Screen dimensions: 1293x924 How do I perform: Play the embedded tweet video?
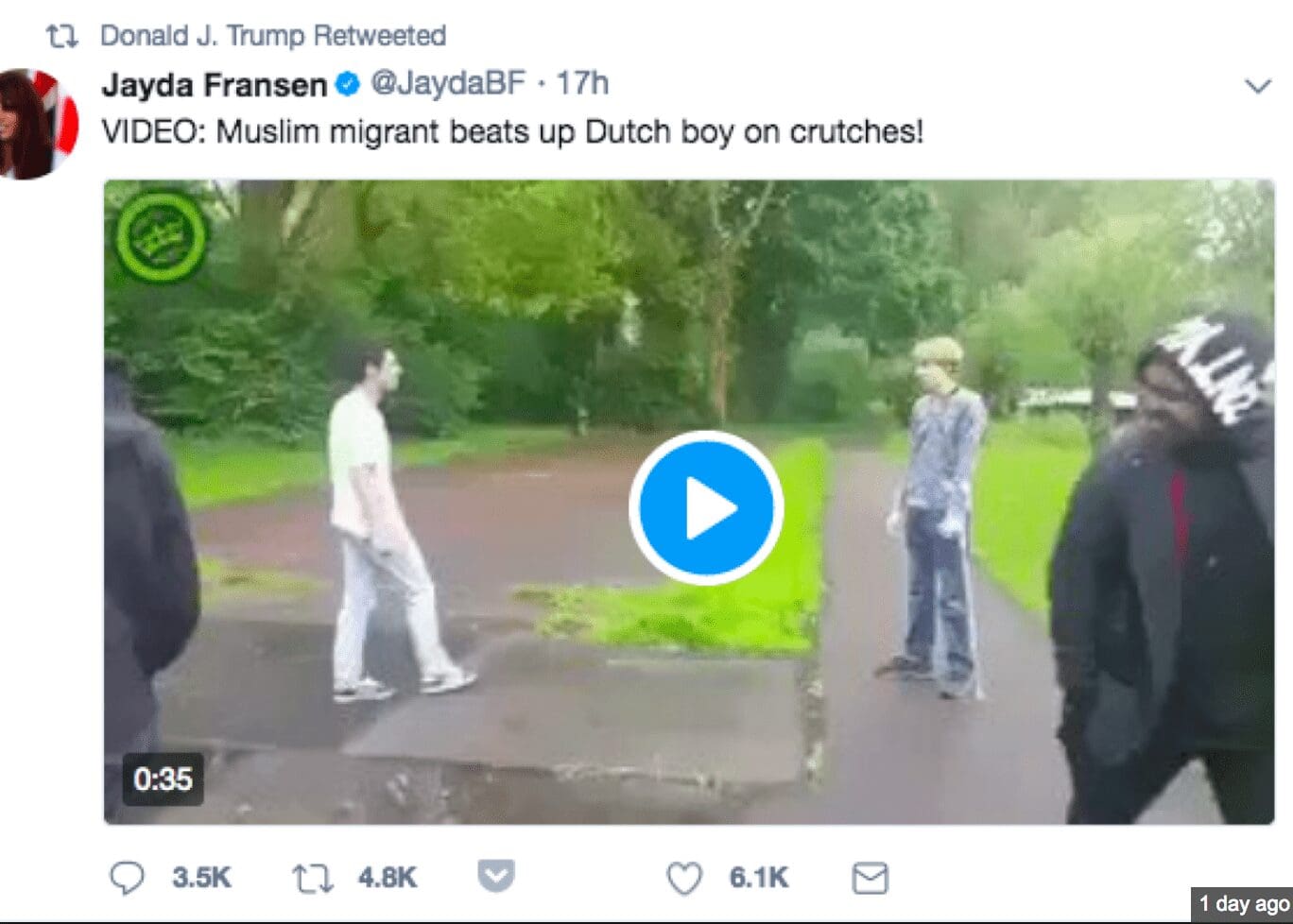(706, 508)
